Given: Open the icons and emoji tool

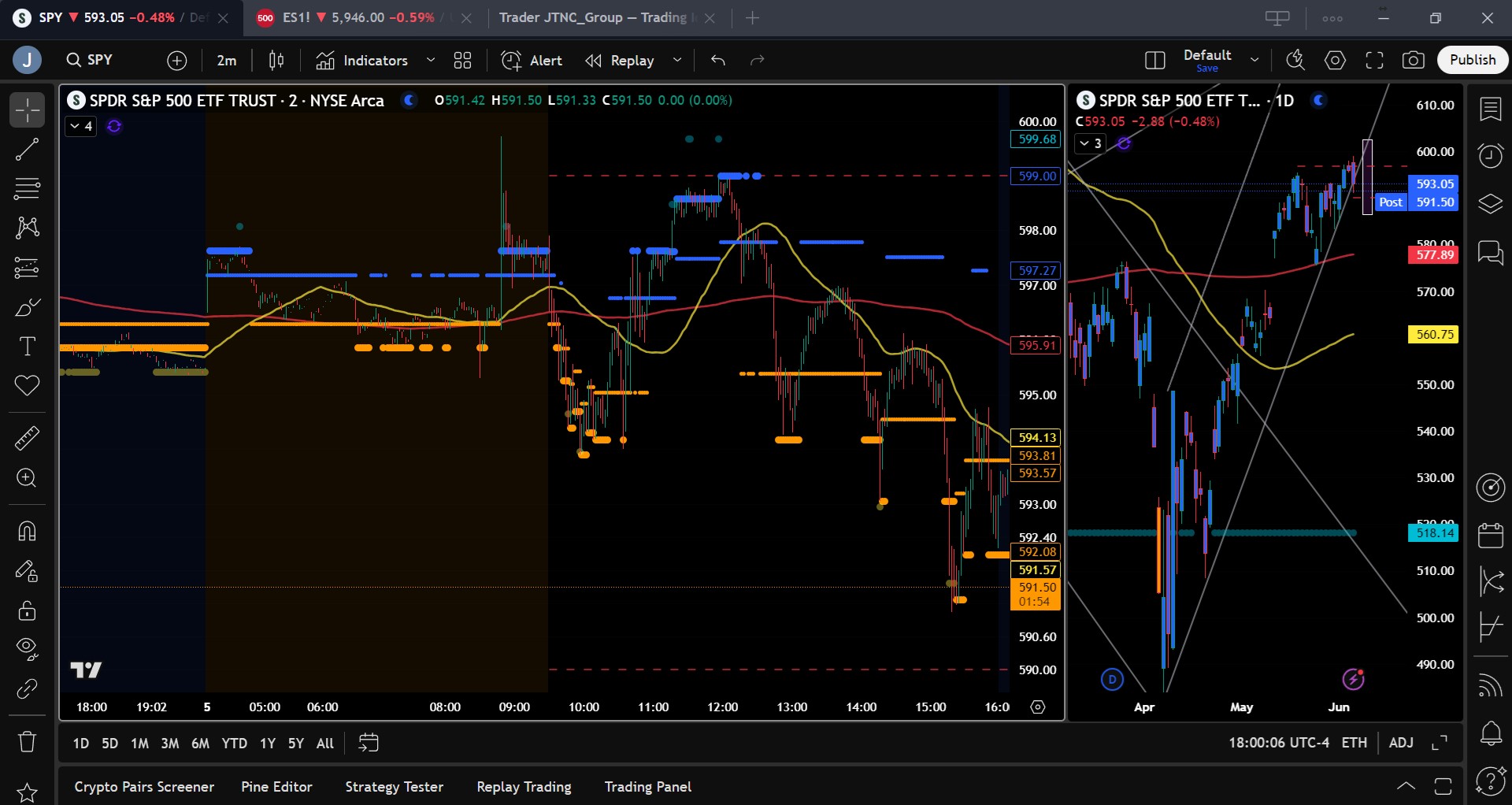Looking at the screenshot, I should (x=27, y=386).
